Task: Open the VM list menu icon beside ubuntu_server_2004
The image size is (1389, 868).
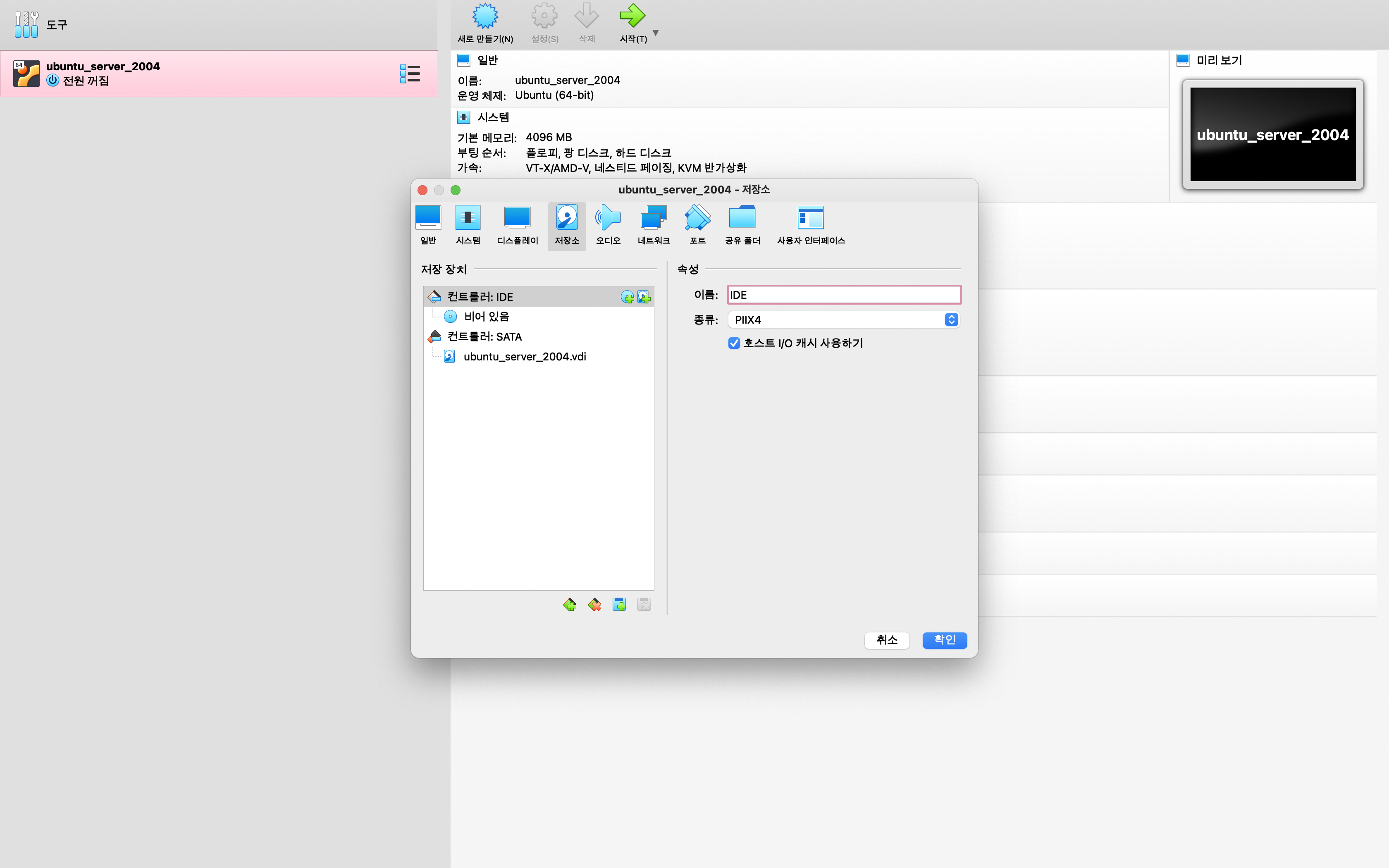Action: pyautogui.click(x=410, y=74)
